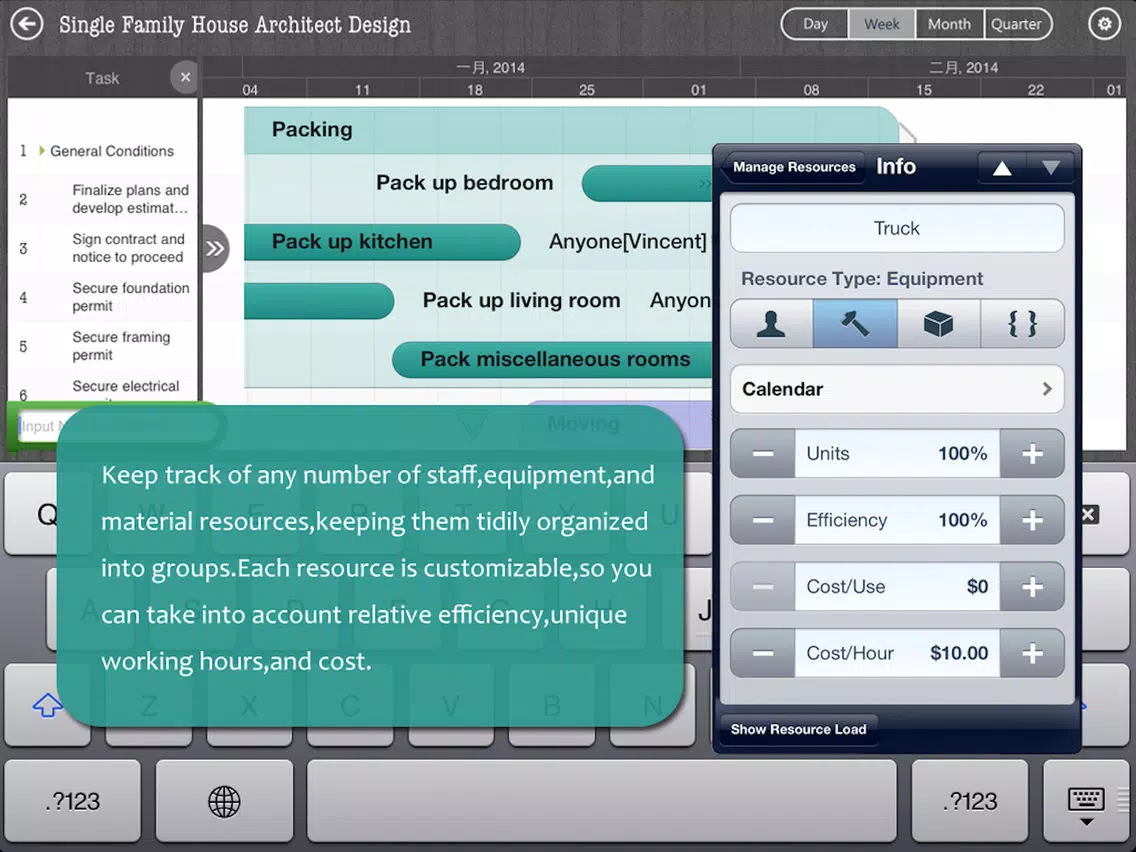Viewport: 1136px width, 852px height.
Task: Switch timeline scale to Week
Action: point(882,24)
